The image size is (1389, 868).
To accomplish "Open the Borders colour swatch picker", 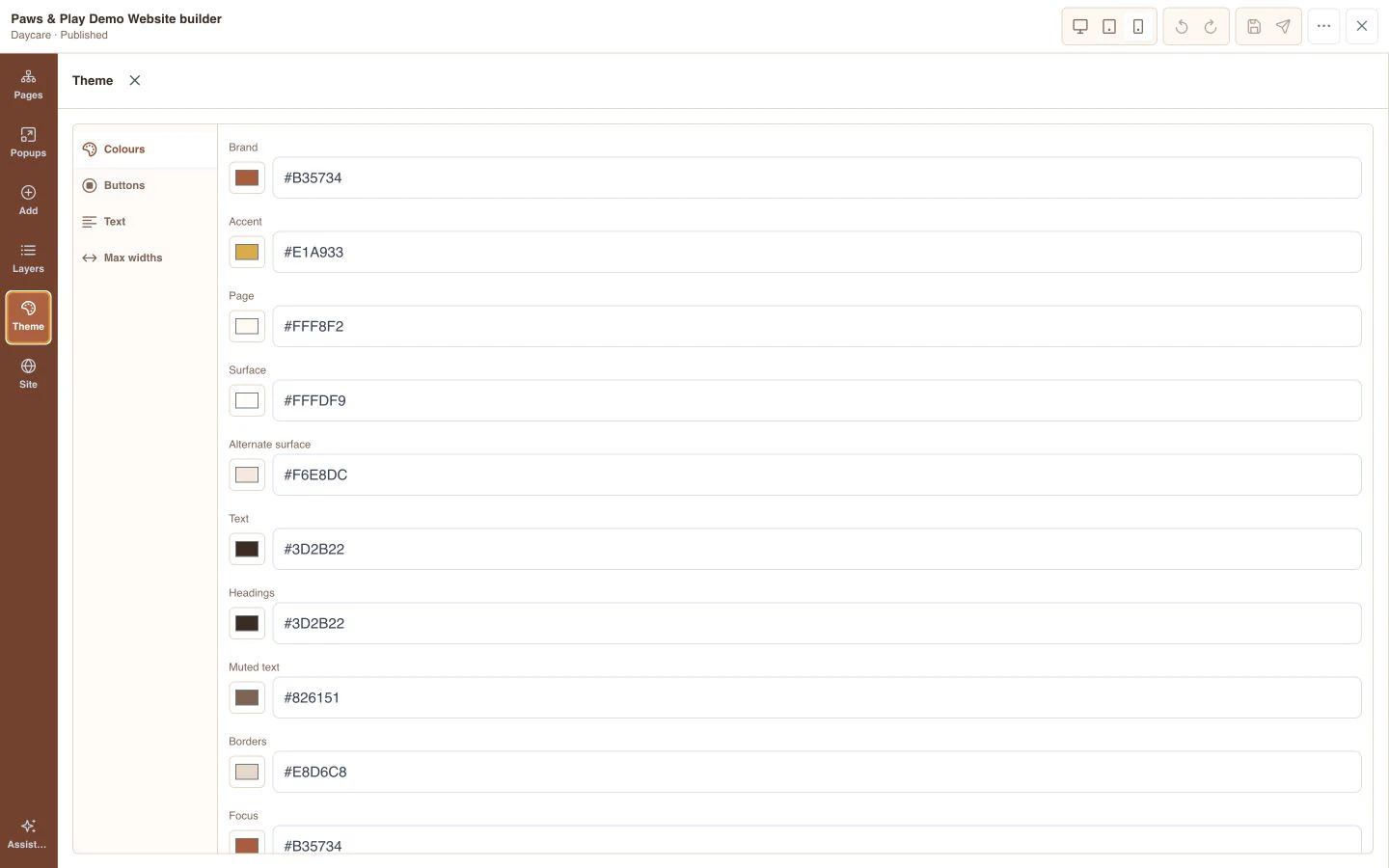I will click(247, 772).
